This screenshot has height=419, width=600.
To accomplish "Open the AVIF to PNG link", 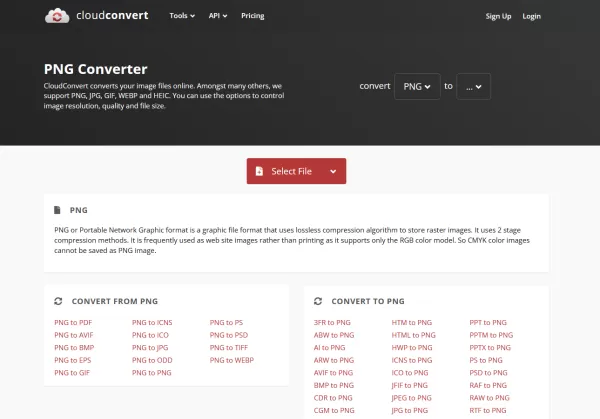I will 333,373.
